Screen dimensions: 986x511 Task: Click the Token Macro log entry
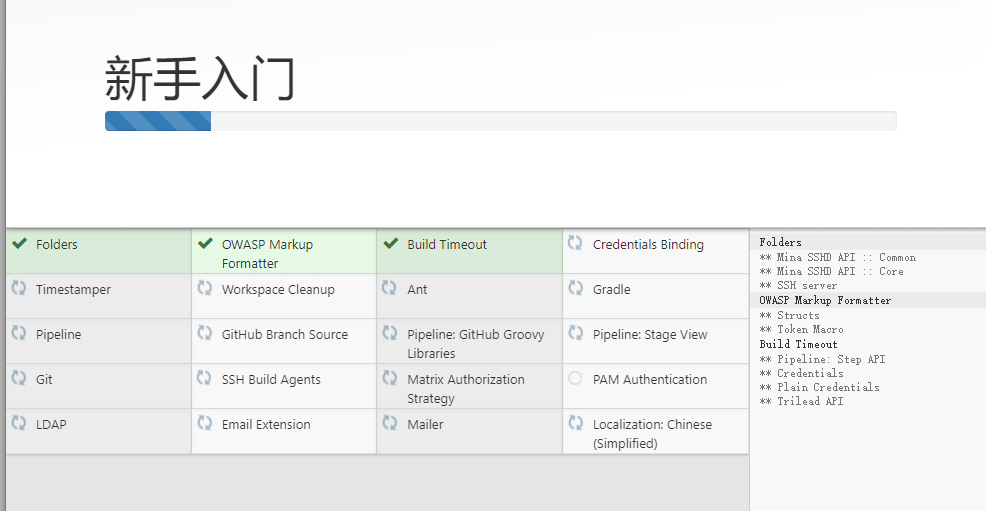pyautogui.click(x=801, y=329)
